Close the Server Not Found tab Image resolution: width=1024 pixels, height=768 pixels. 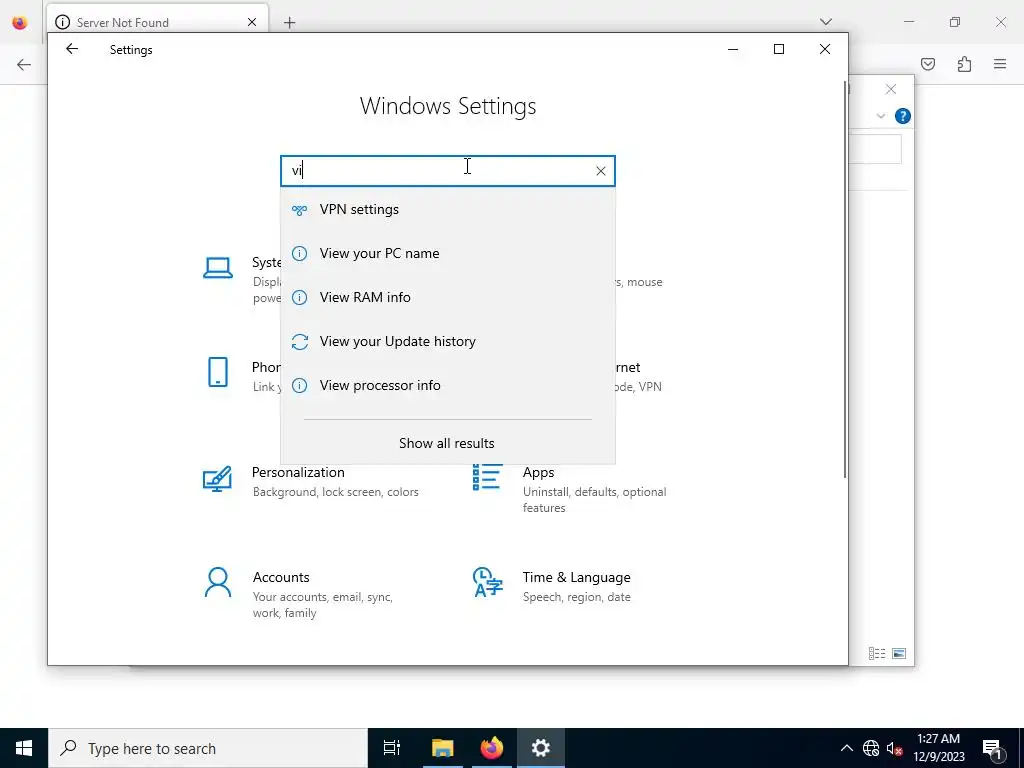pyautogui.click(x=252, y=22)
